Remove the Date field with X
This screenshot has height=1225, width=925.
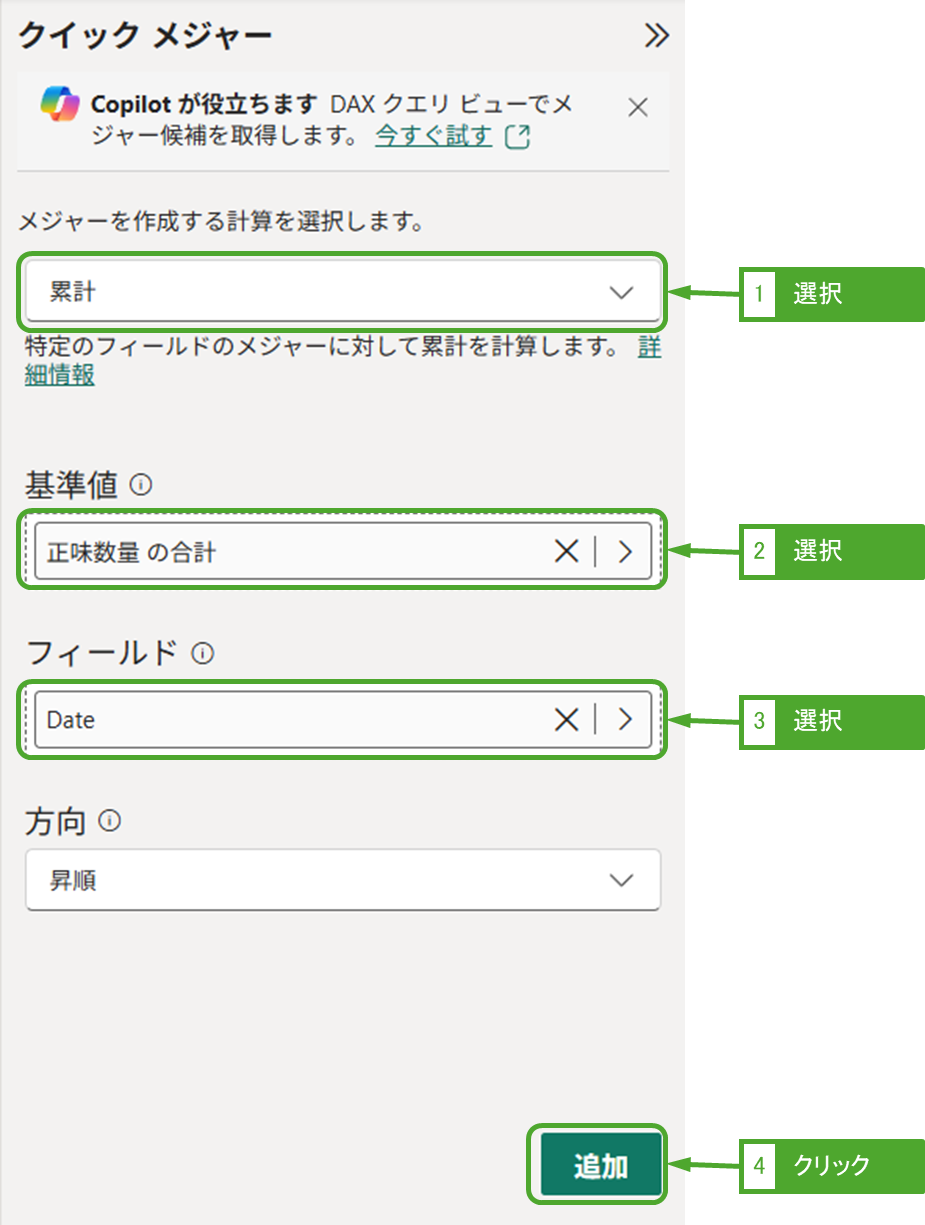pos(566,719)
